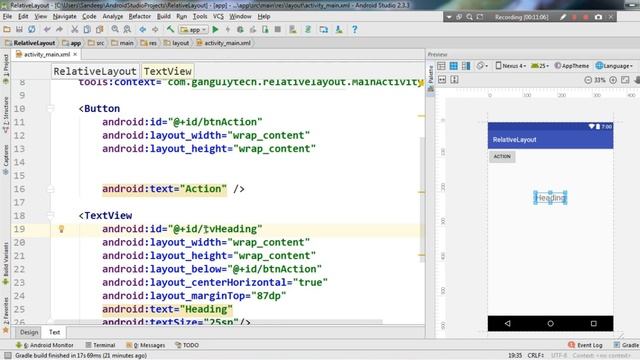Open the orientation dropdown in preview
640x360 pixels.
point(482,66)
